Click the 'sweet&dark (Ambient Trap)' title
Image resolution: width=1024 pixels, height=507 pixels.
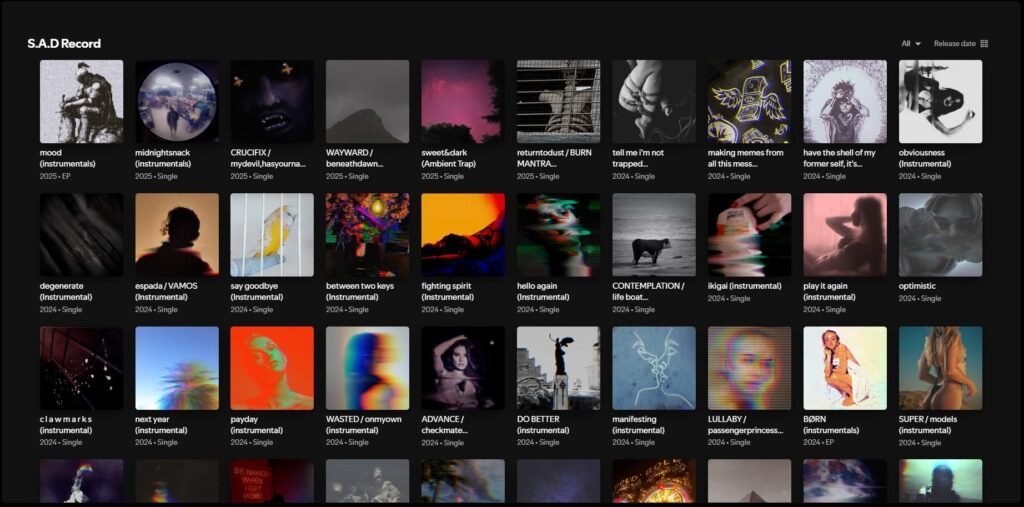(x=450, y=158)
